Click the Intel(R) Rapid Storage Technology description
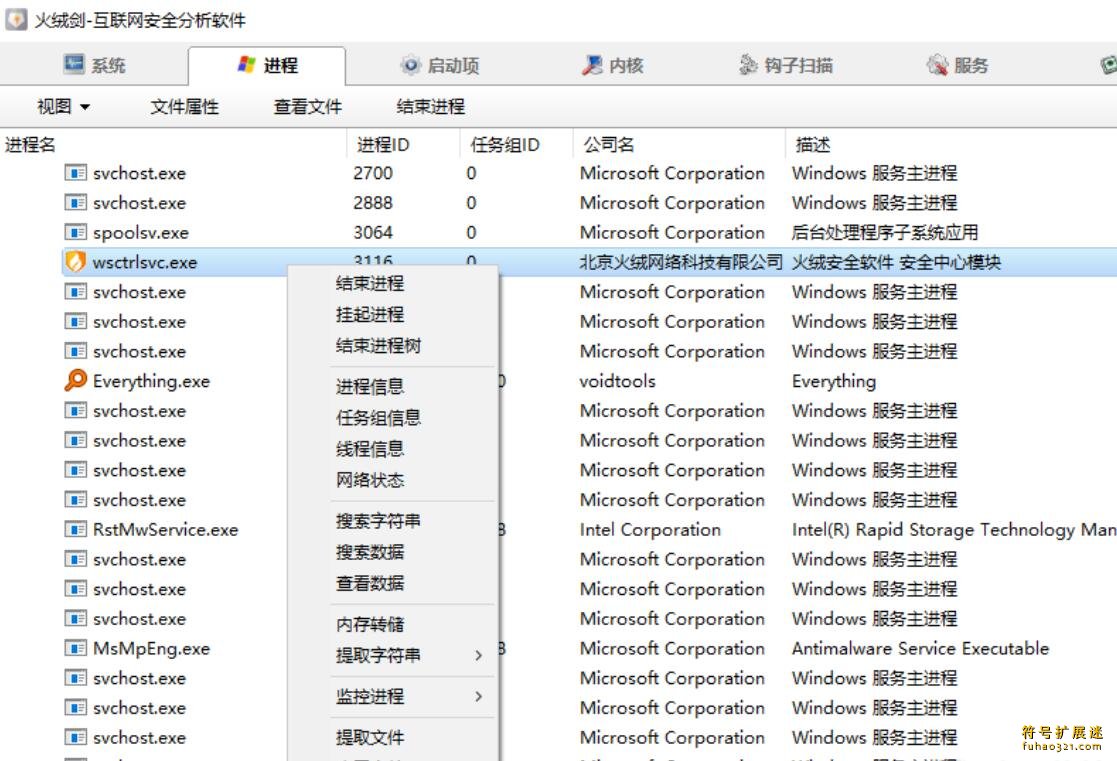The width and height of the screenshot is (1117, 761). pyautogui.click(x=954, y=530)
